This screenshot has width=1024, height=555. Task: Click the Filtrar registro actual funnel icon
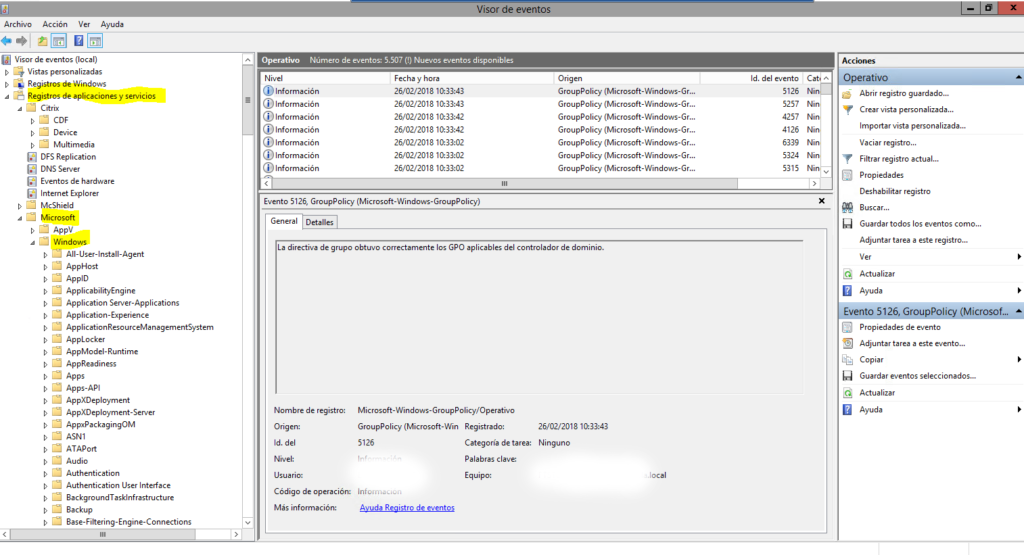tap(848, 159)
